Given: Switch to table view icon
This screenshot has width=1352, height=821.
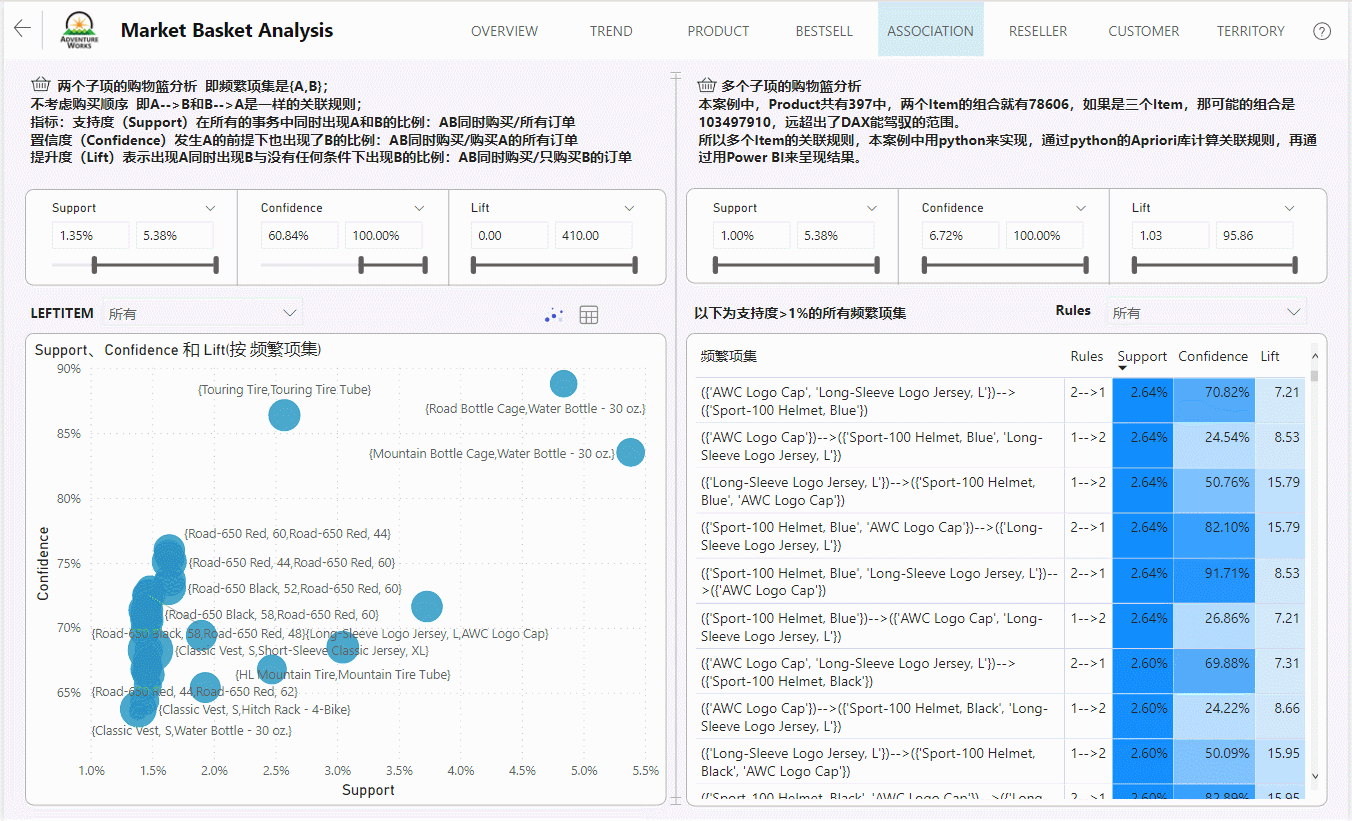Looking at the screenshot, I should [589, 315].
